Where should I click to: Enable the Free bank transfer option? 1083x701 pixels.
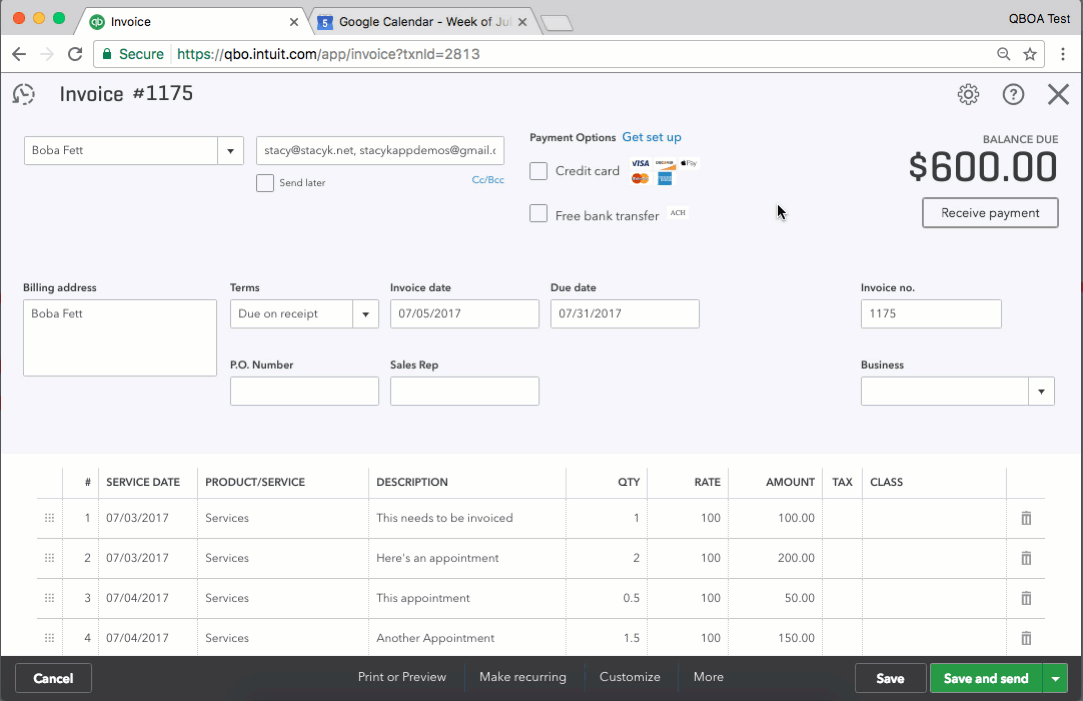coord(538,213)
